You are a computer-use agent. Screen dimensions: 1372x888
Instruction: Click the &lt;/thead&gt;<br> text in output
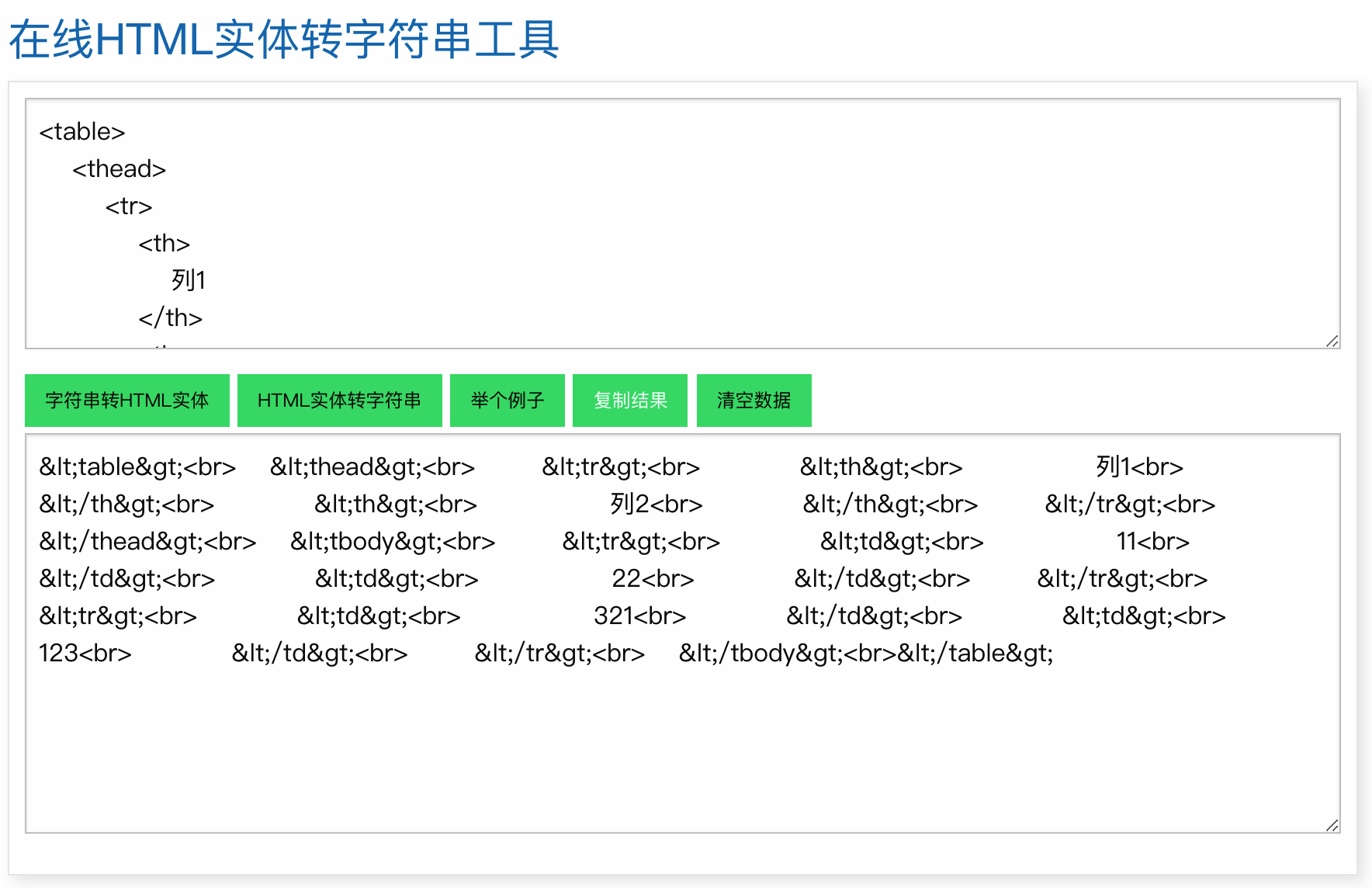[x=147, y=542]
